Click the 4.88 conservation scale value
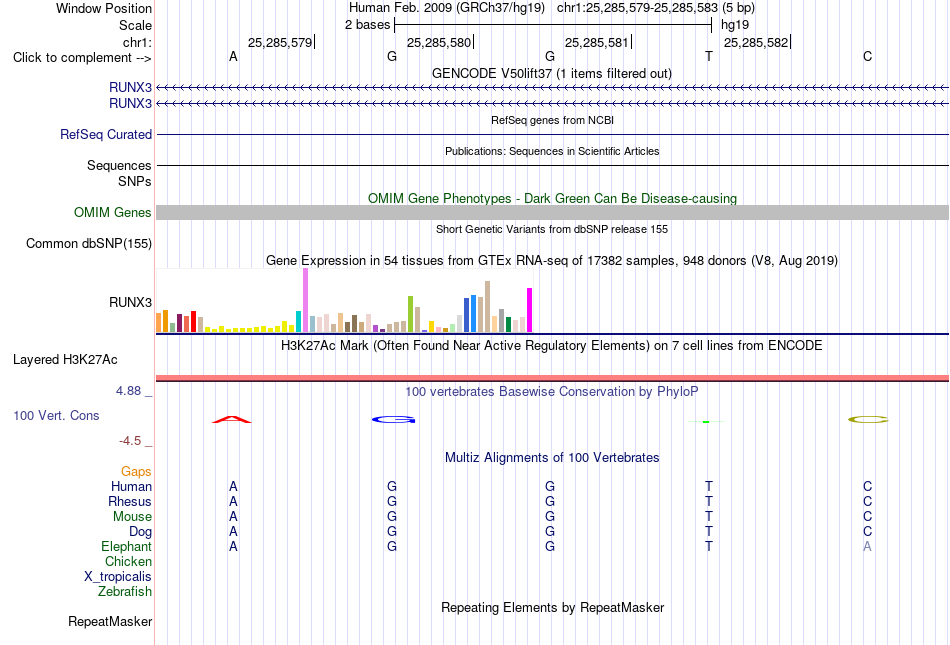The height and width of the screenshot is (645, 950). click(128, 391)
